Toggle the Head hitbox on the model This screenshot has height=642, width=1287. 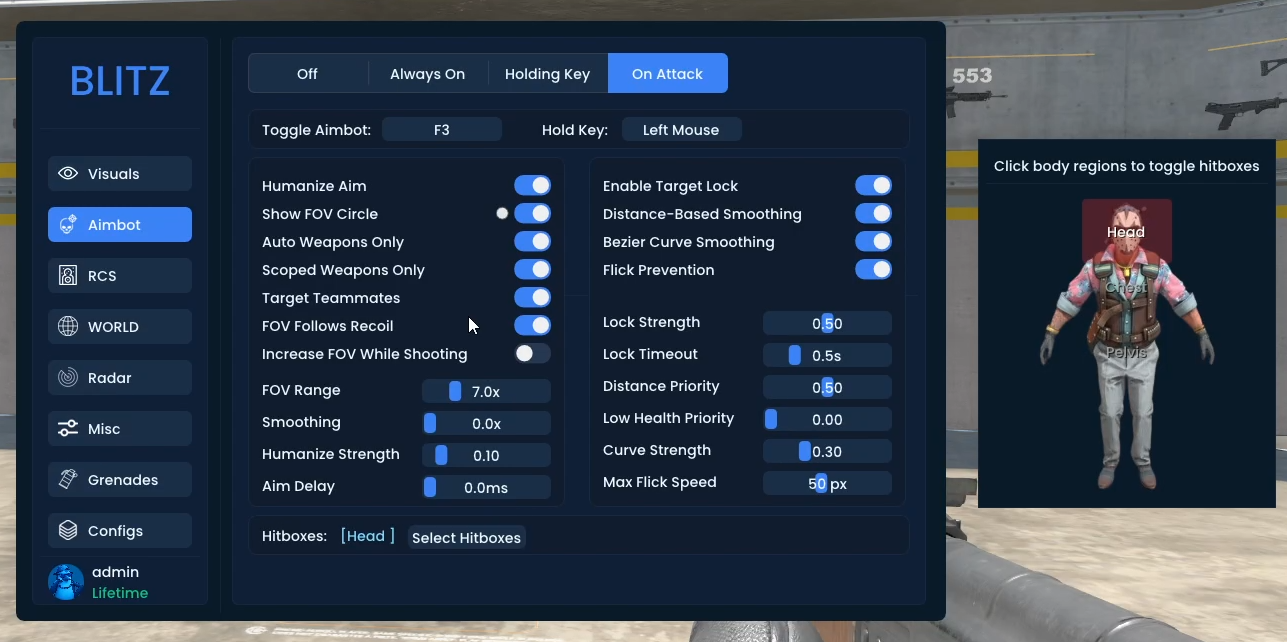1126,231
